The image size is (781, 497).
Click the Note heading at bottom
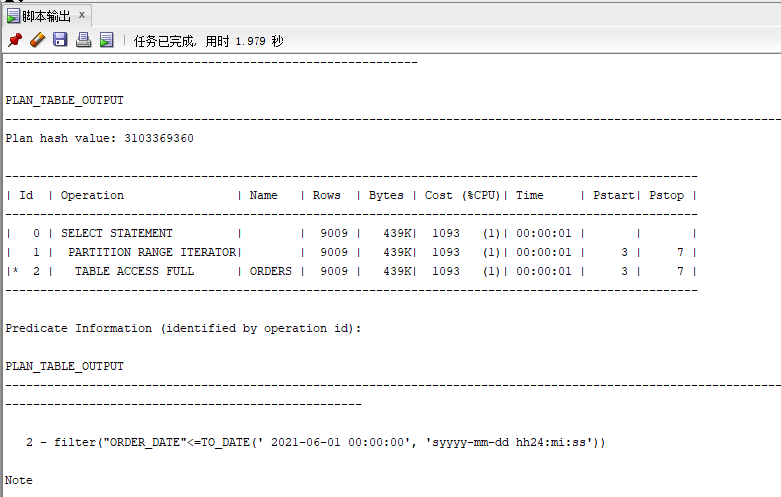19,480
